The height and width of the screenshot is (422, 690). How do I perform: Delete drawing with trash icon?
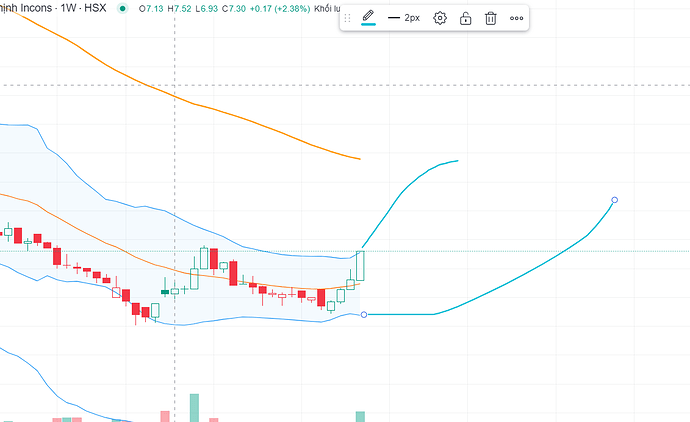[491, 18]
